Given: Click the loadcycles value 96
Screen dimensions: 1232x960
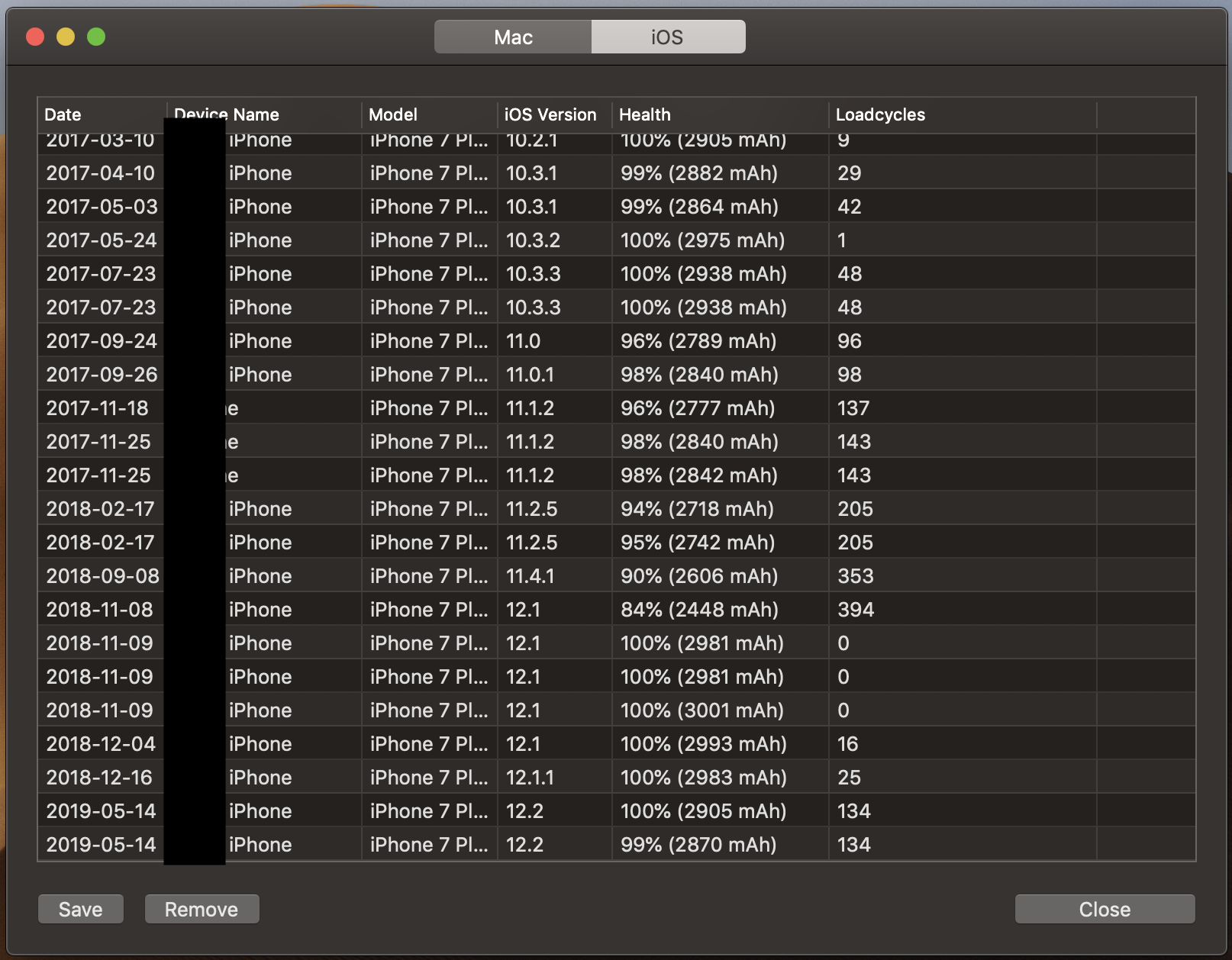Looking at the screenshot, I should tap(849, 341).
